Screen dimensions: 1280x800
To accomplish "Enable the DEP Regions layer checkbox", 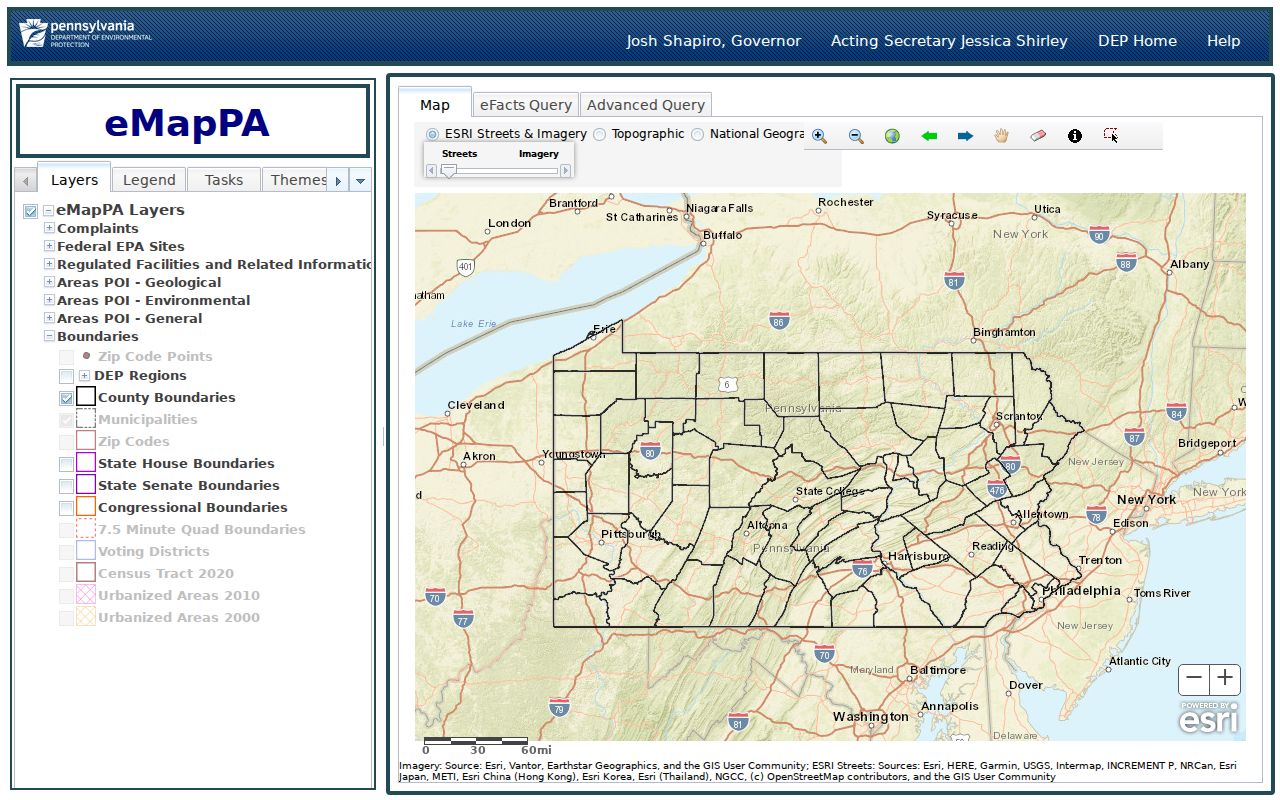I will pyautogui.click(x=66, y=376).
